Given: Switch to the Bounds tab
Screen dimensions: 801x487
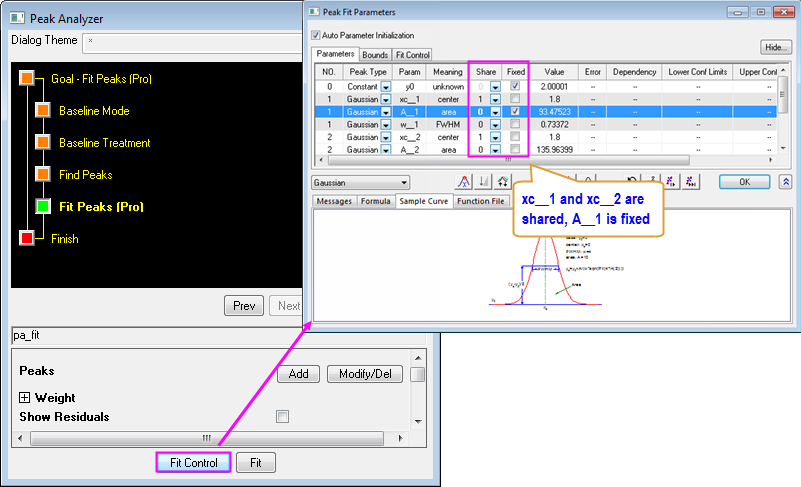Looking at the screenshot, I should pos(375,55).
